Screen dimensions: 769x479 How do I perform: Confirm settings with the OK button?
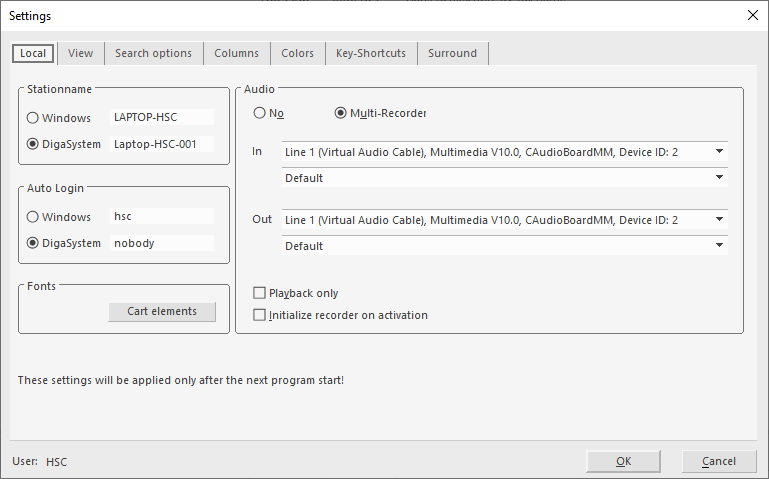click(623, 461)
